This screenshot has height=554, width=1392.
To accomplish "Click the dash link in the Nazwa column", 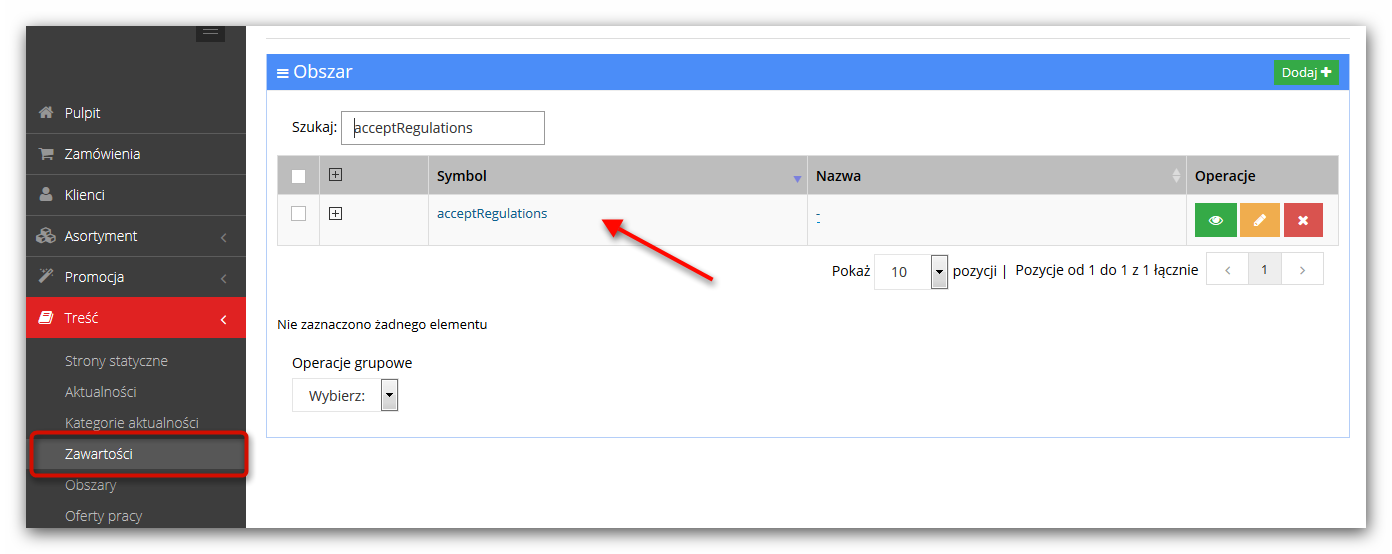I will pyautogui.click(x=818, y=215).
